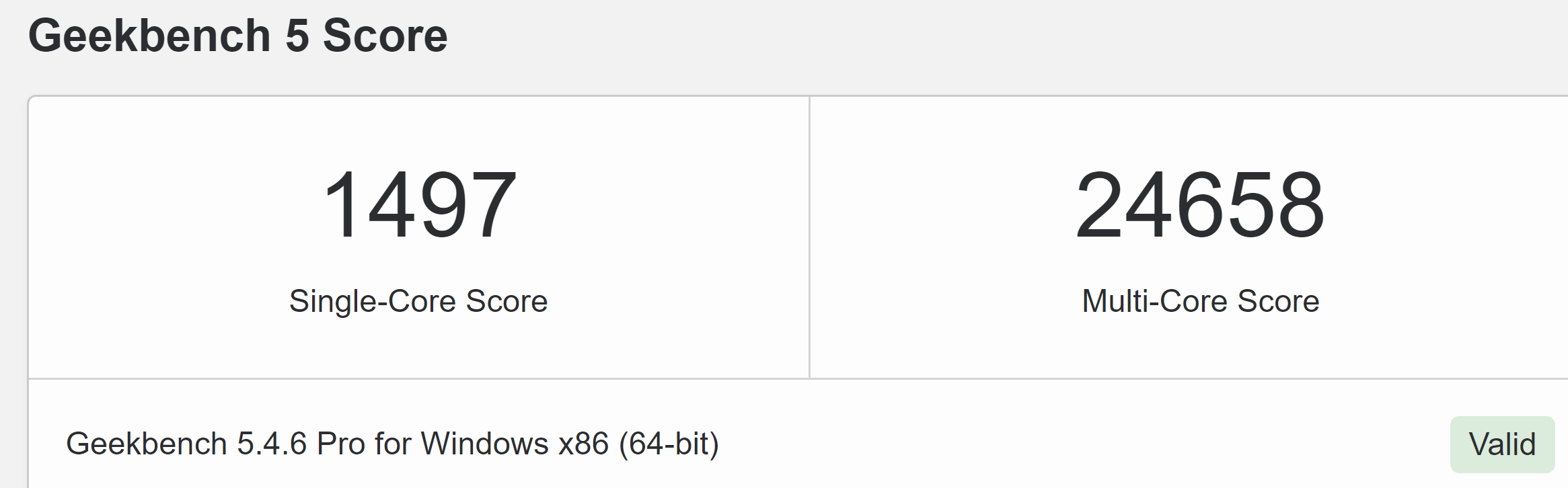Click the word Pro in the version line
The height and width of the screenshot is (488, 1568).
click(340, 444)
